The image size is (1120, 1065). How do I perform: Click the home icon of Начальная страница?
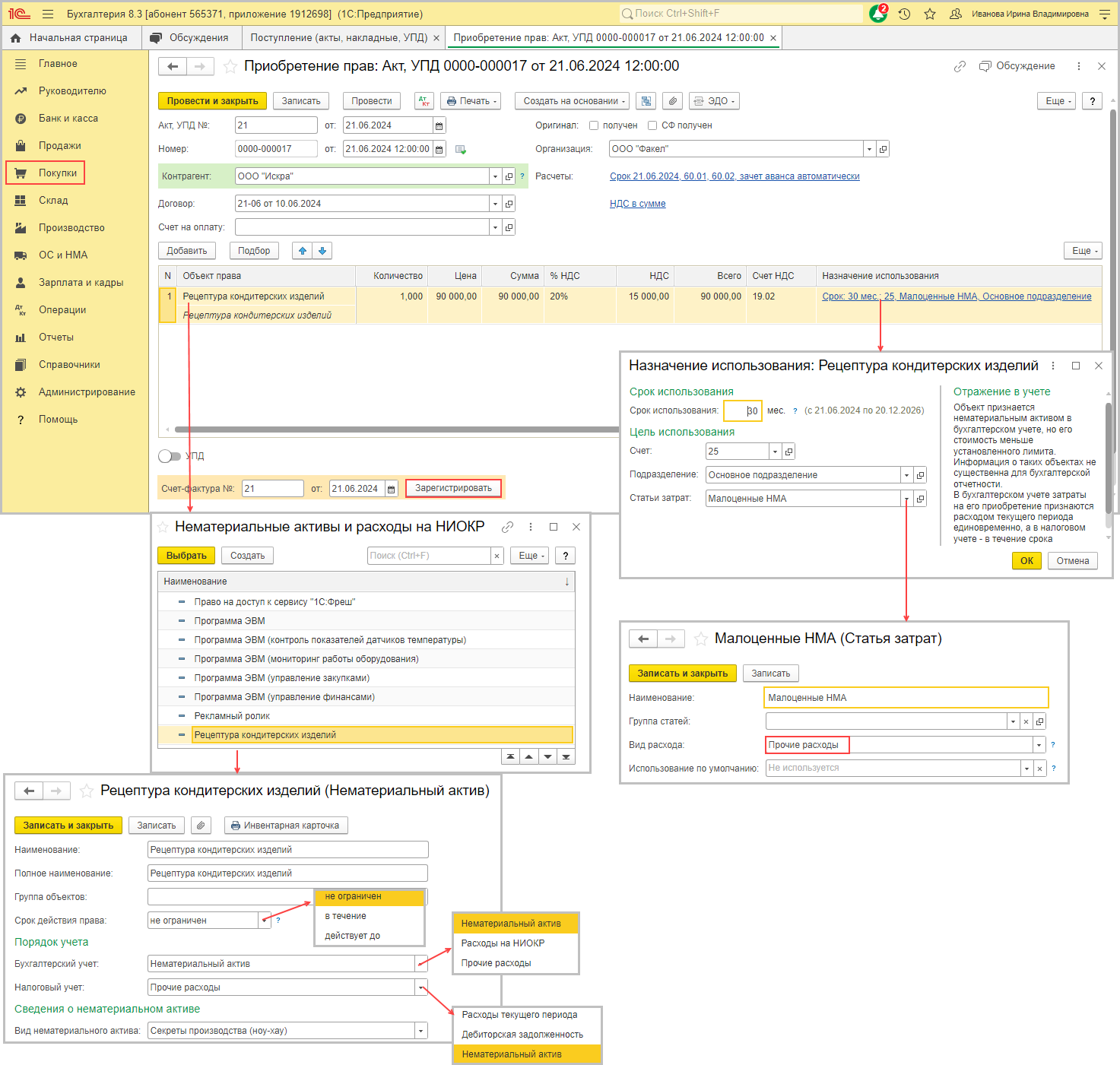(x=16, y=38)
